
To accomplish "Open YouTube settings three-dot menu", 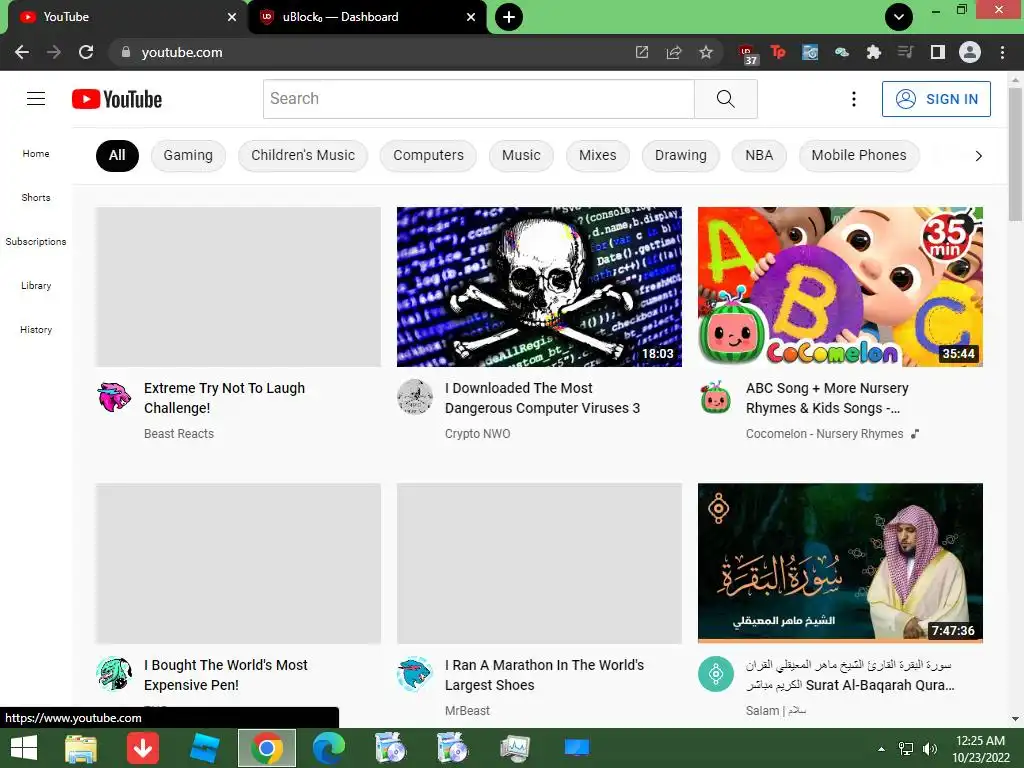I will tap(854, 99).
